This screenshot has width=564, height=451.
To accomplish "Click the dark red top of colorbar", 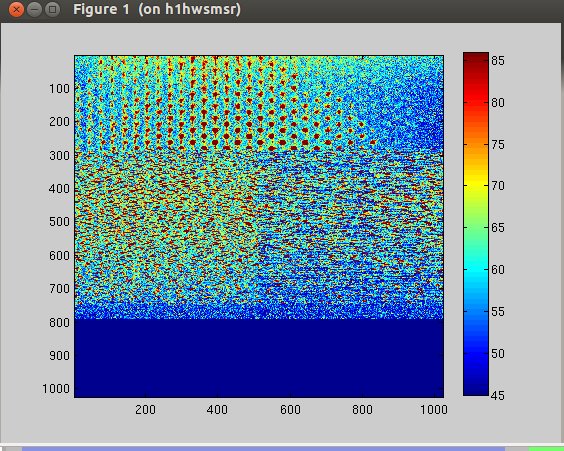I will 476,58.
